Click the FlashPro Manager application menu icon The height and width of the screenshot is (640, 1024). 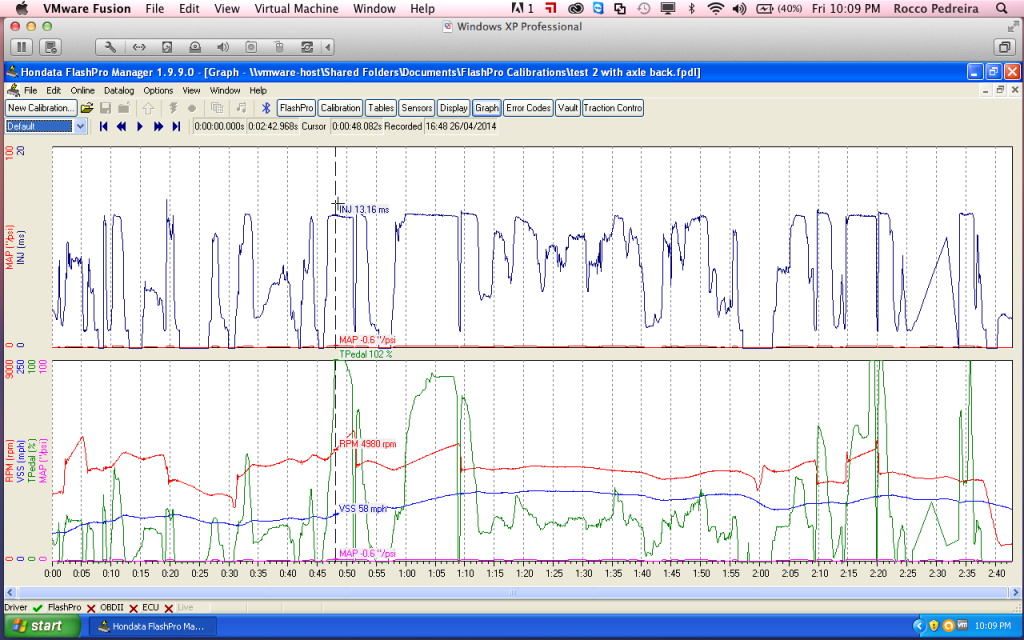click(12, 90)
